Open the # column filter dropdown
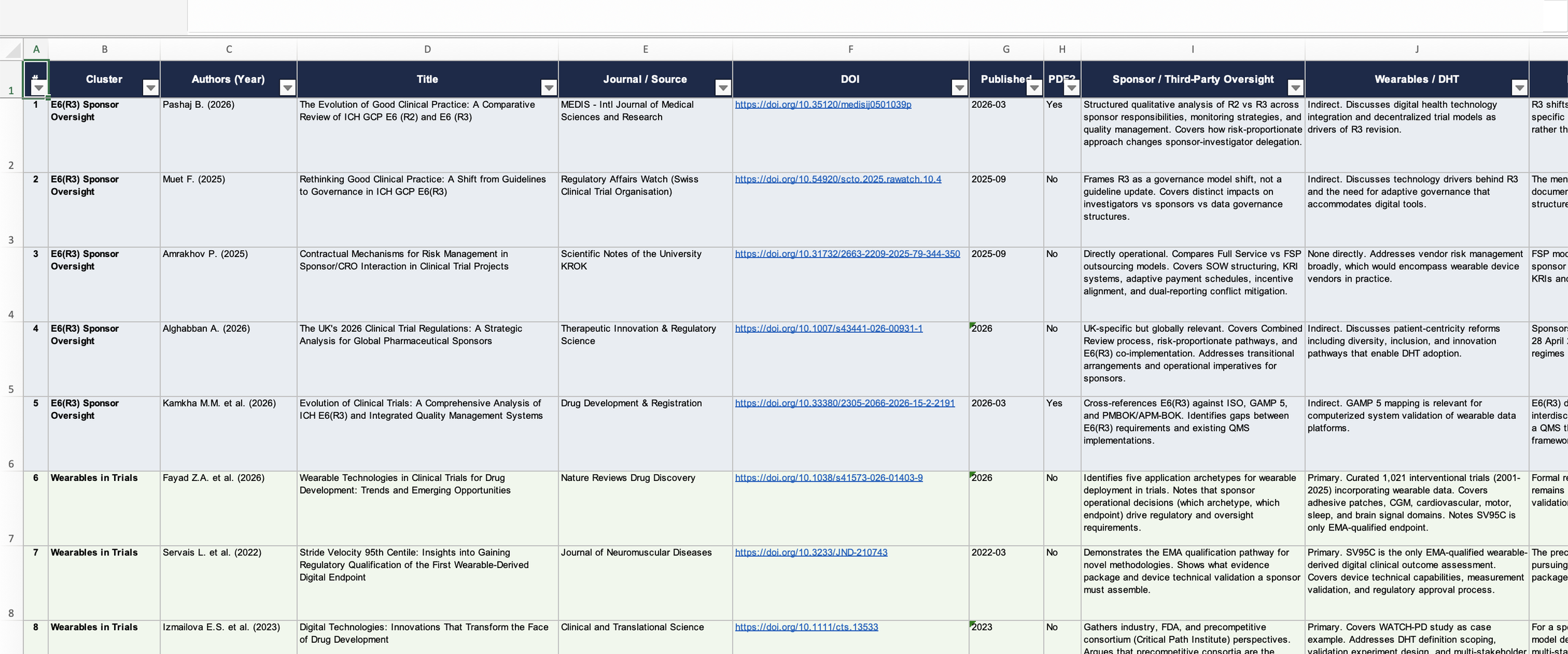The image size is (1568, 654). click(x=38, y=88)
